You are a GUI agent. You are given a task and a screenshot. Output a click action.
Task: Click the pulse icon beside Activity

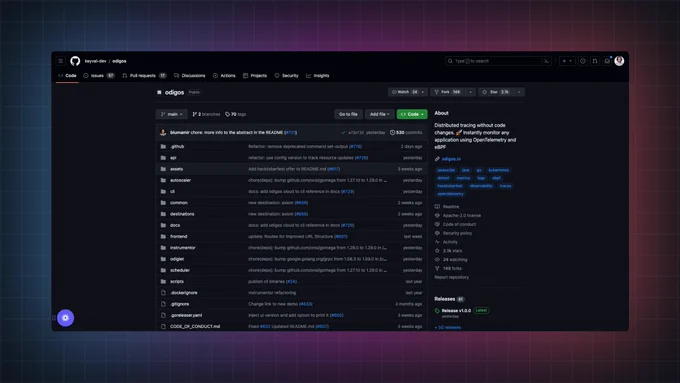click(x=437, y=242)
